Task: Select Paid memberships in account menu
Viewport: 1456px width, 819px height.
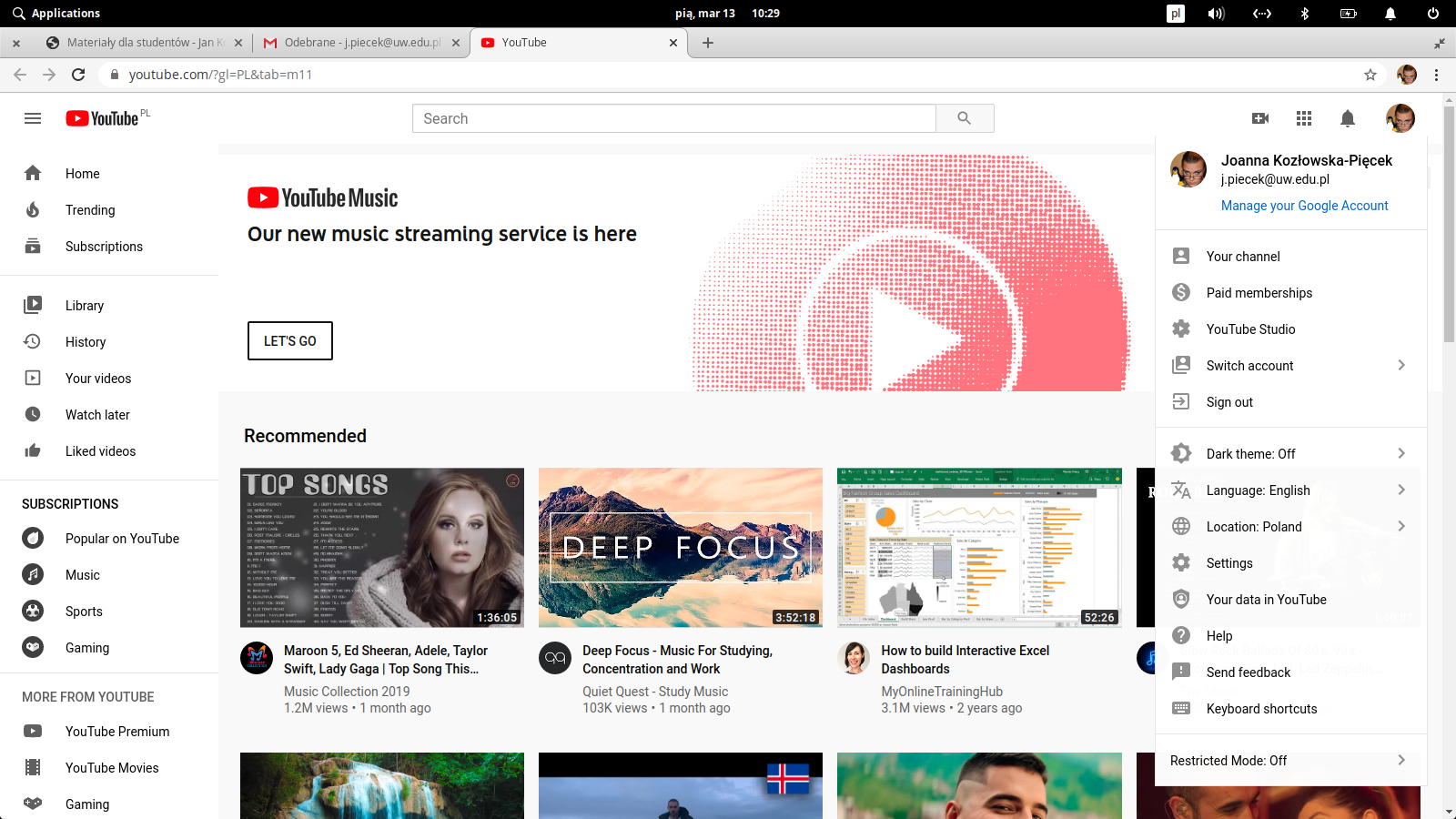Action: point(1291,292)
